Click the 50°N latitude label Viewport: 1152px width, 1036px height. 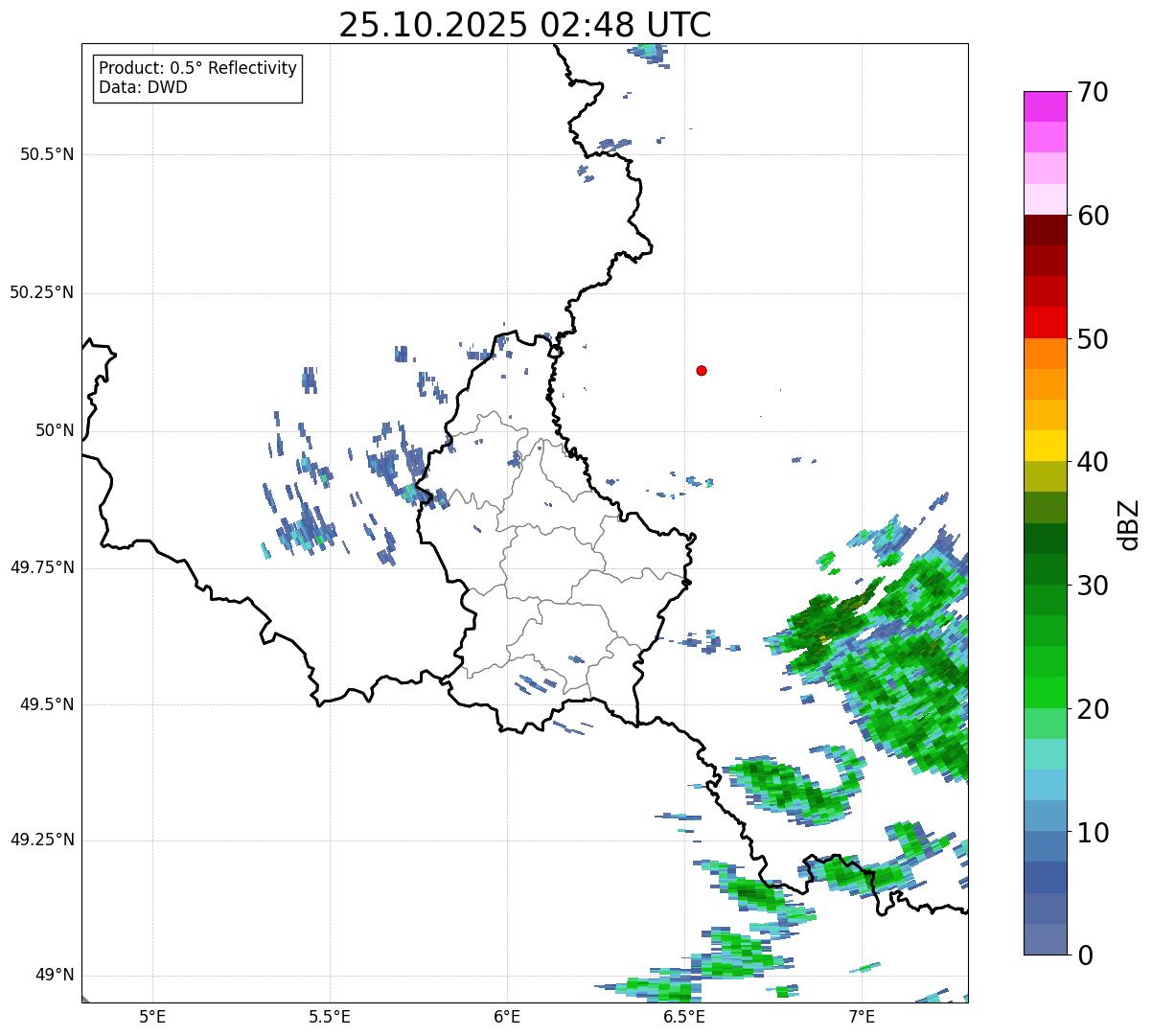[x=55, y=430]
